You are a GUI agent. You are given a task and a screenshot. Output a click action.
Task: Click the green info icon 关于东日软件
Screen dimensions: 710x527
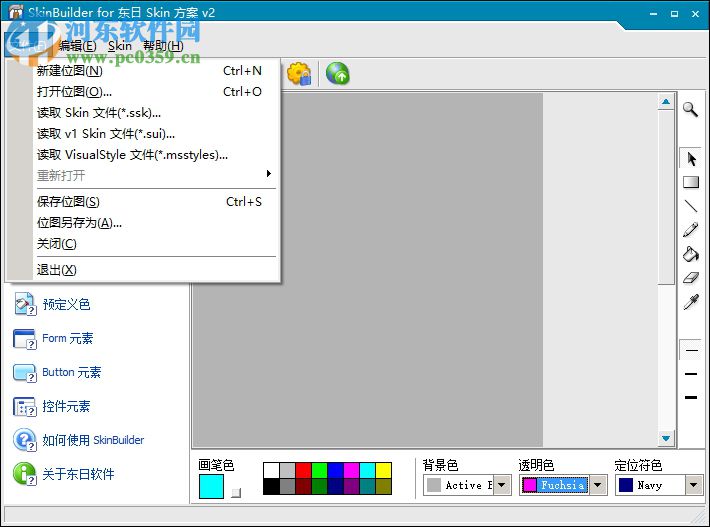point(24,474)
